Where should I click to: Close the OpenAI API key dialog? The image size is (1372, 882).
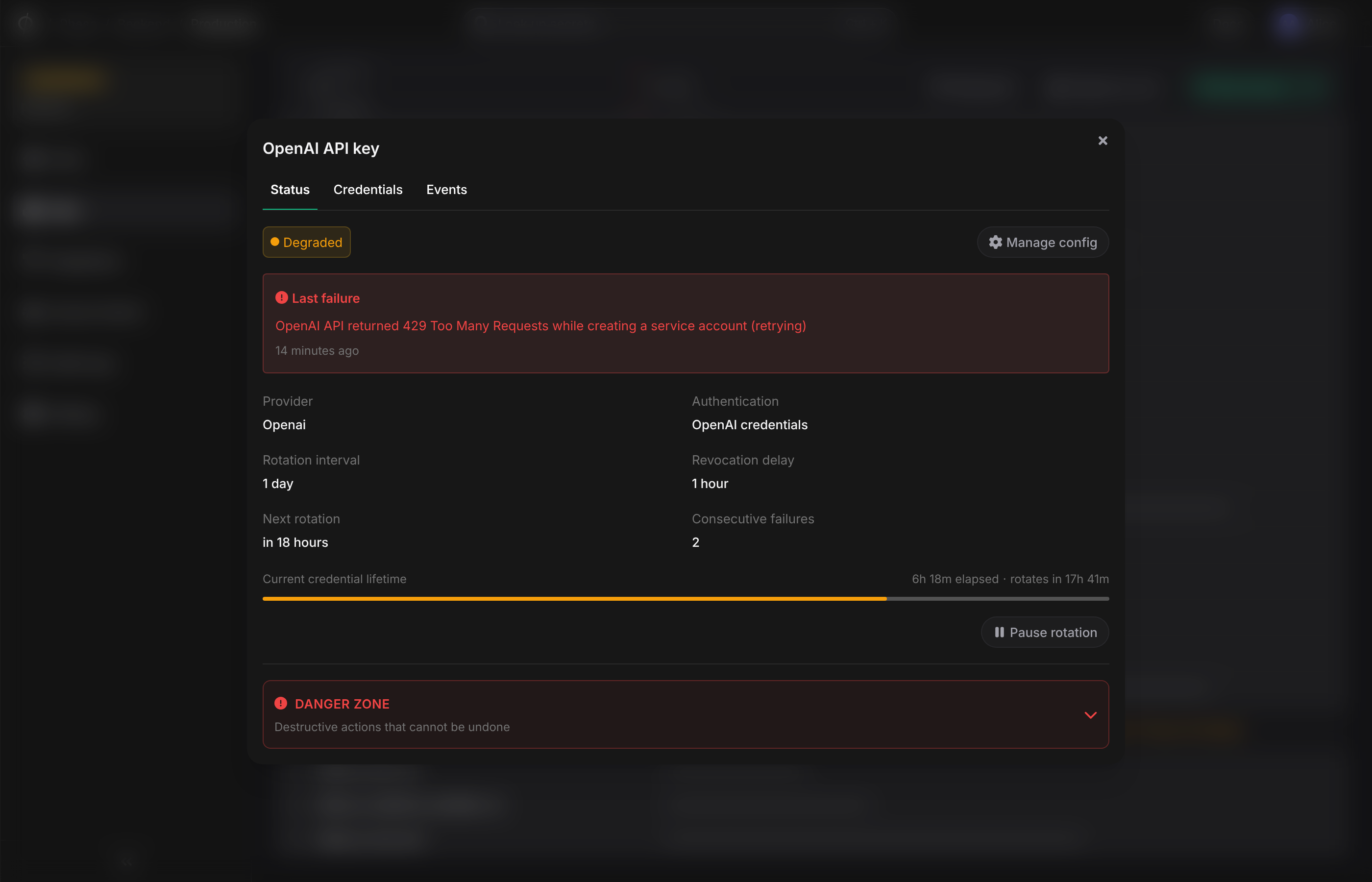(1102, 141)
